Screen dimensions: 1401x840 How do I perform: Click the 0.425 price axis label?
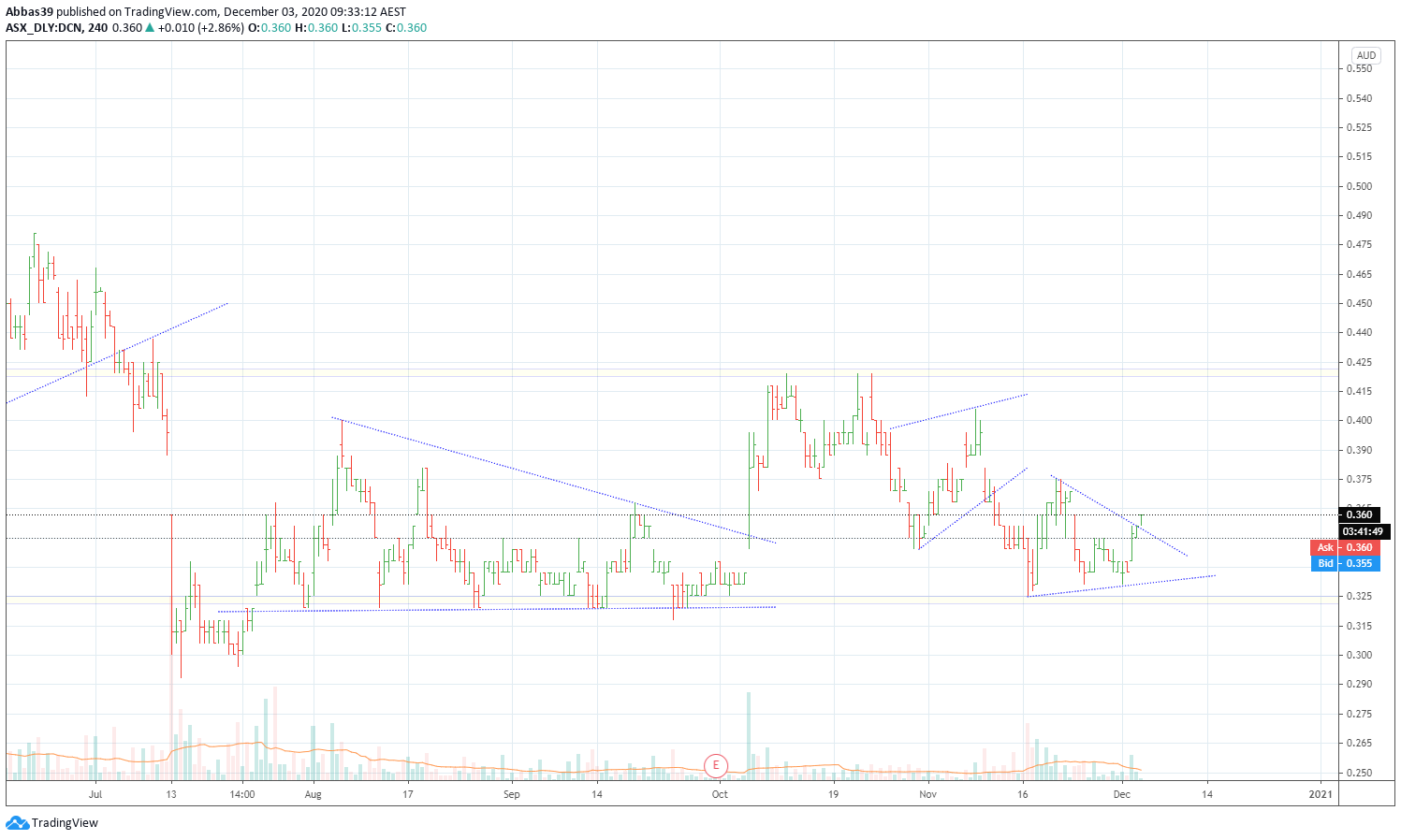pos(1359,362)
